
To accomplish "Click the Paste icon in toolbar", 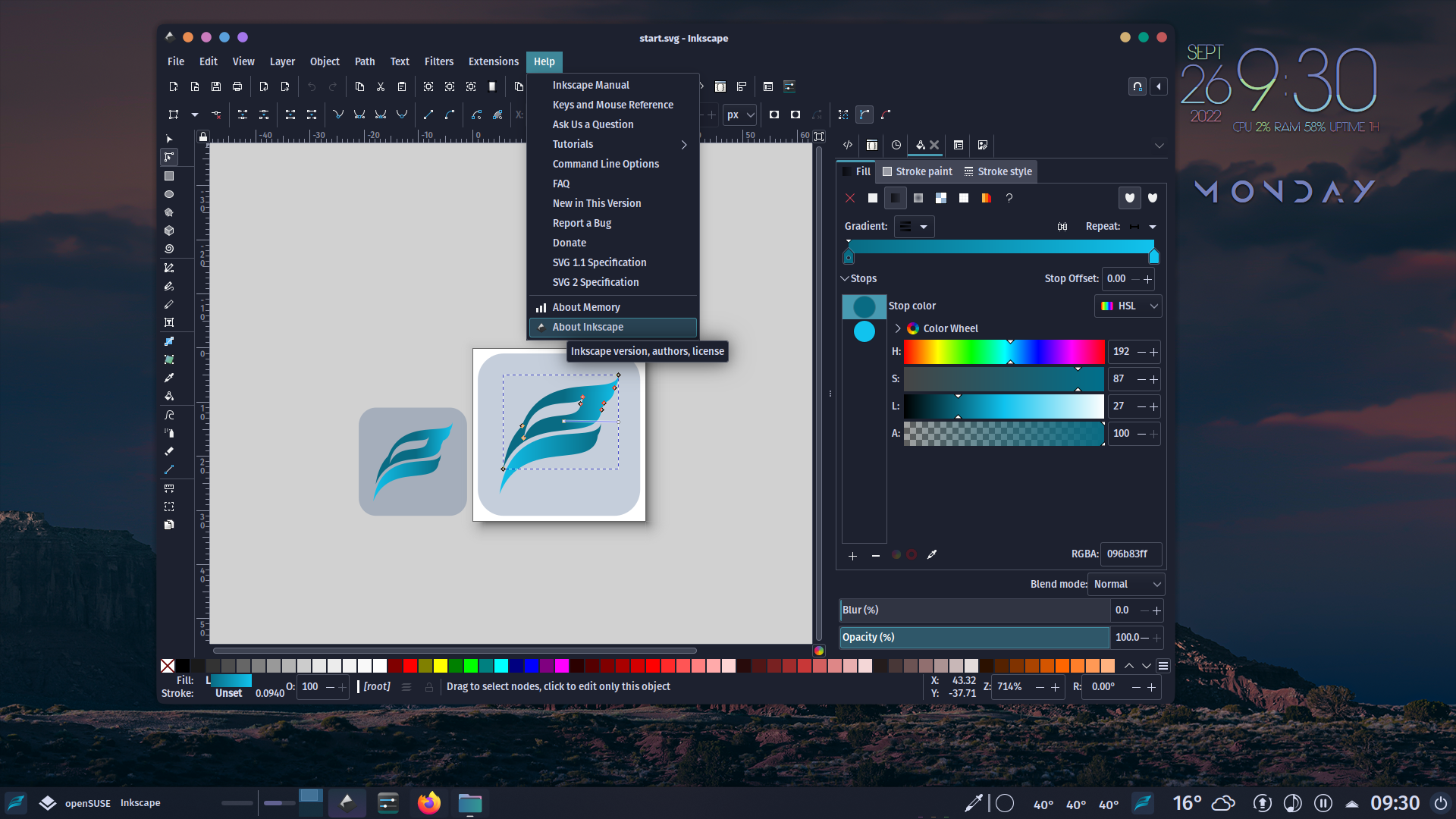I will coord(402,86).
